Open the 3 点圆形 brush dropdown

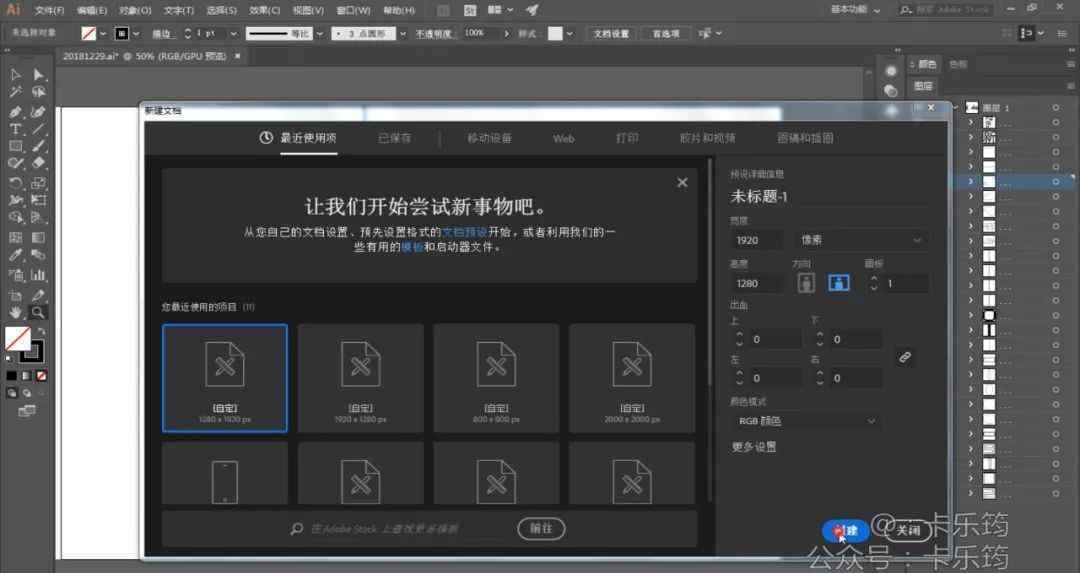tap(402, 33)
